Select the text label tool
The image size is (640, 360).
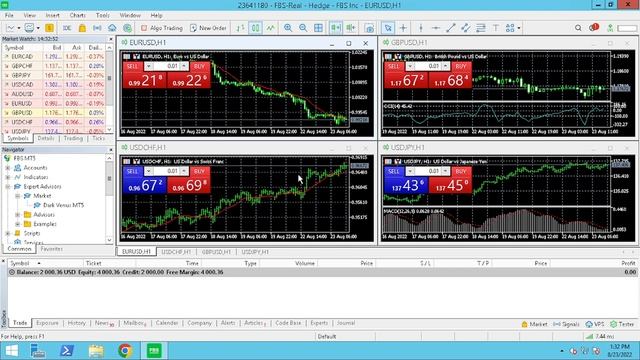point(496,28)
